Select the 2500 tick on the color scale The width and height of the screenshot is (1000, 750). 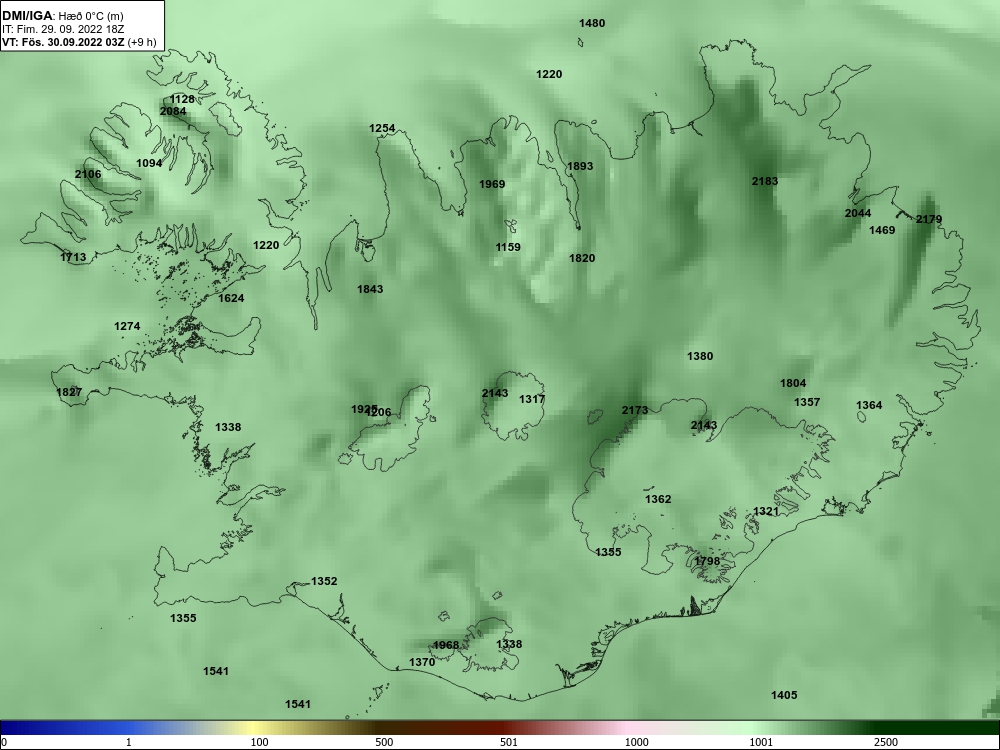886,742
